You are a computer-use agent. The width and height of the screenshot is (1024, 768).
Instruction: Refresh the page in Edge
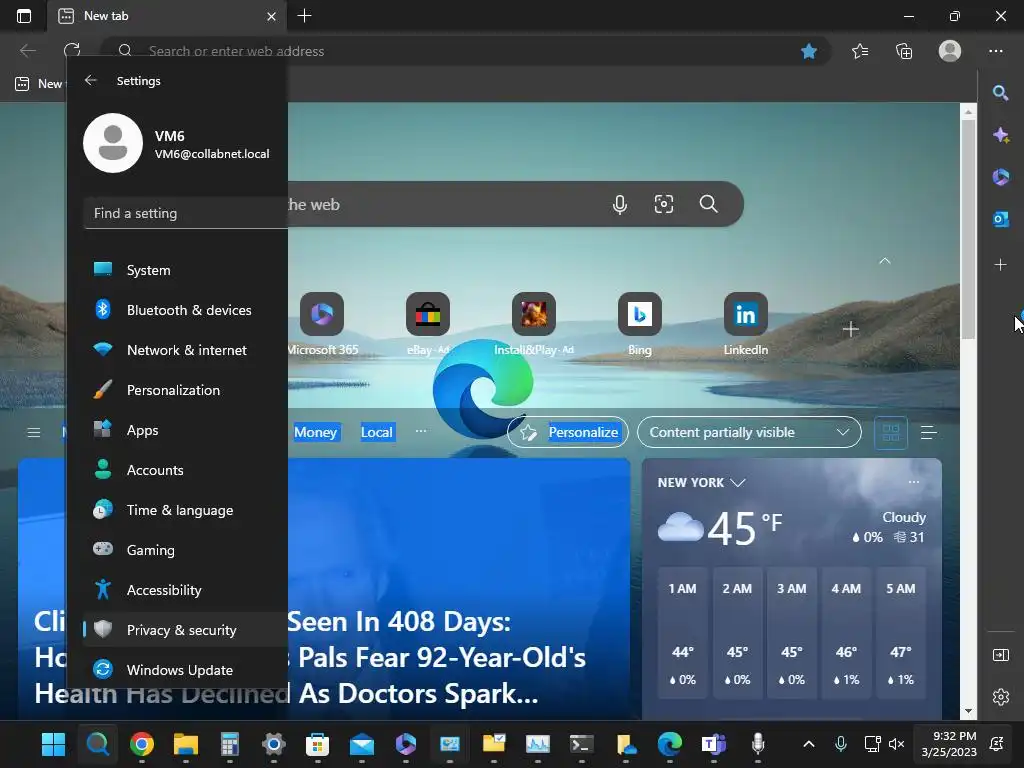pyautogui.click(x=72, y=51)
